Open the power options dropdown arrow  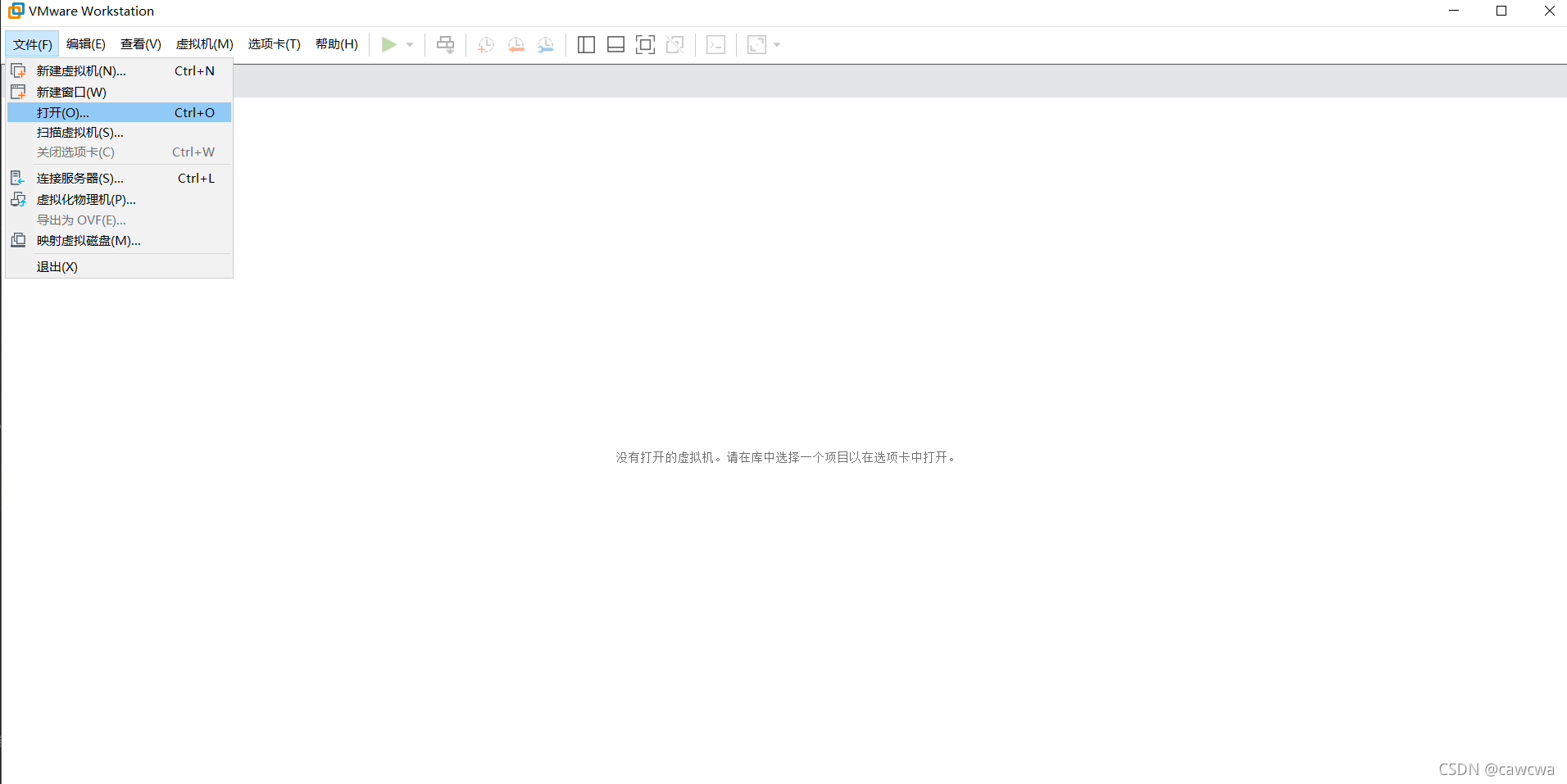408,44
